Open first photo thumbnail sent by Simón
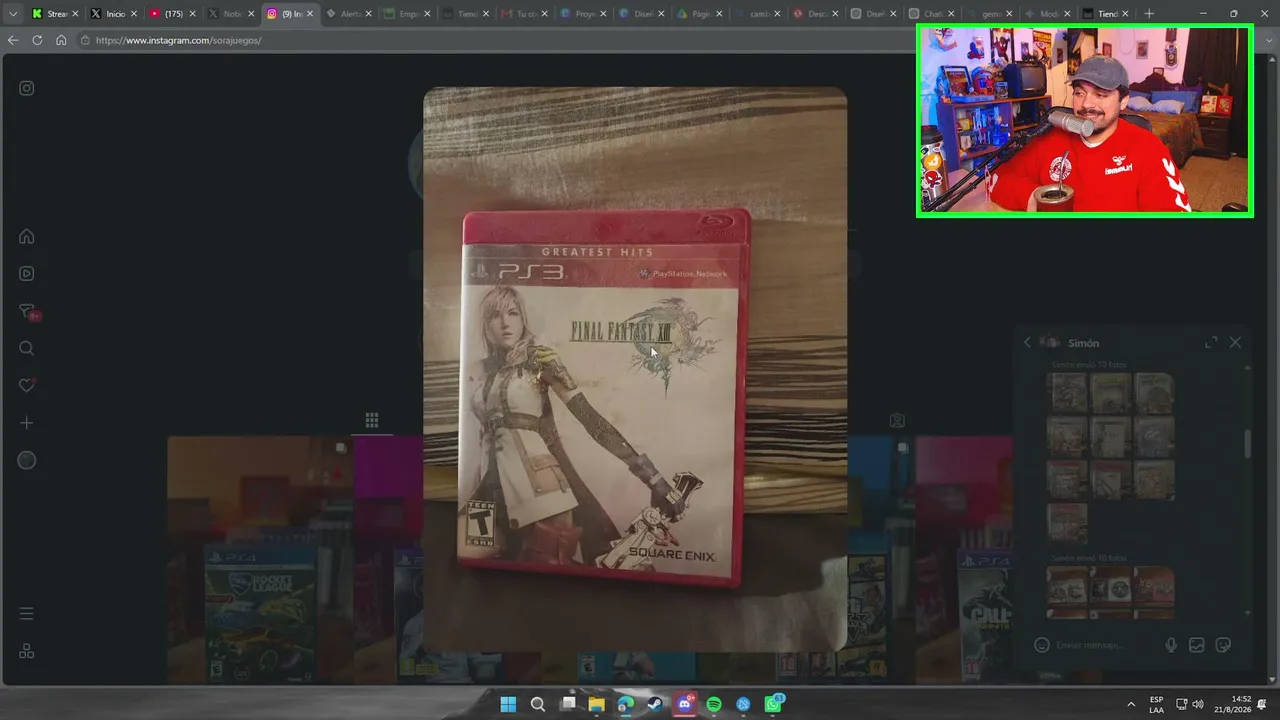 coord(1067,393)
